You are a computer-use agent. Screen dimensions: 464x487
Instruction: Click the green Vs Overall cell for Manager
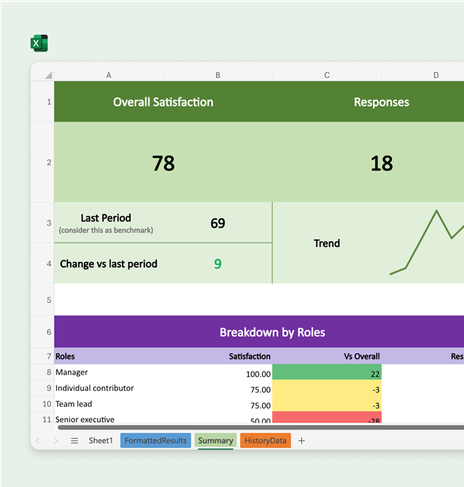point(327,372)
